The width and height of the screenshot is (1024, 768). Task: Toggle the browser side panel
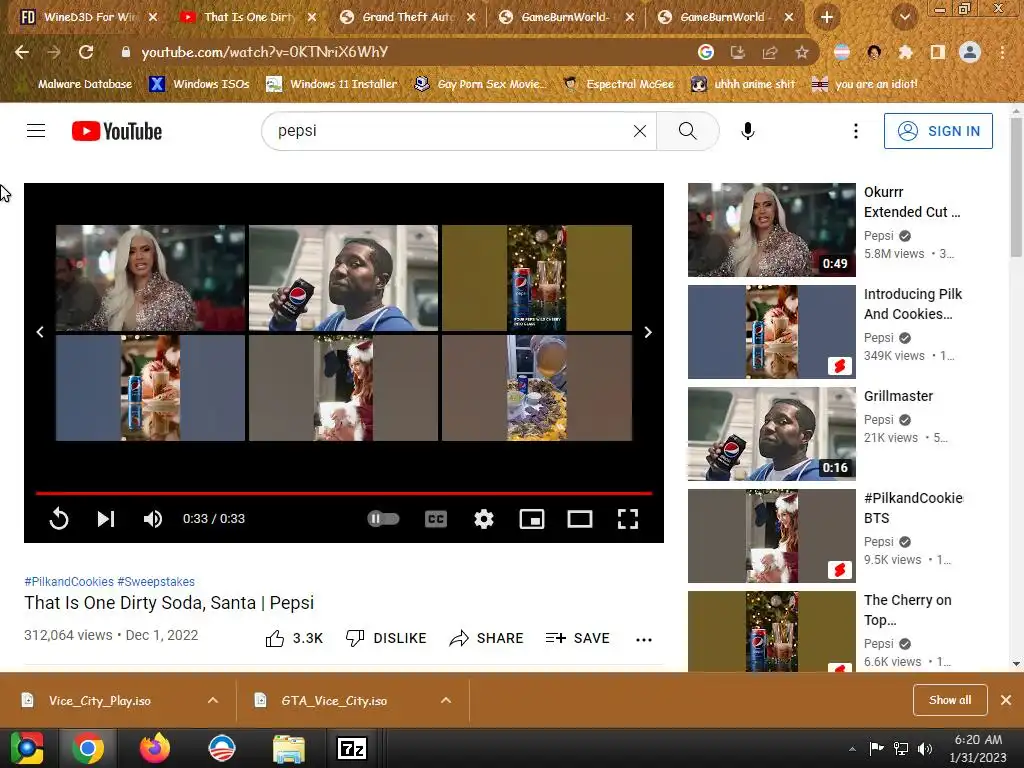[938, 52]
